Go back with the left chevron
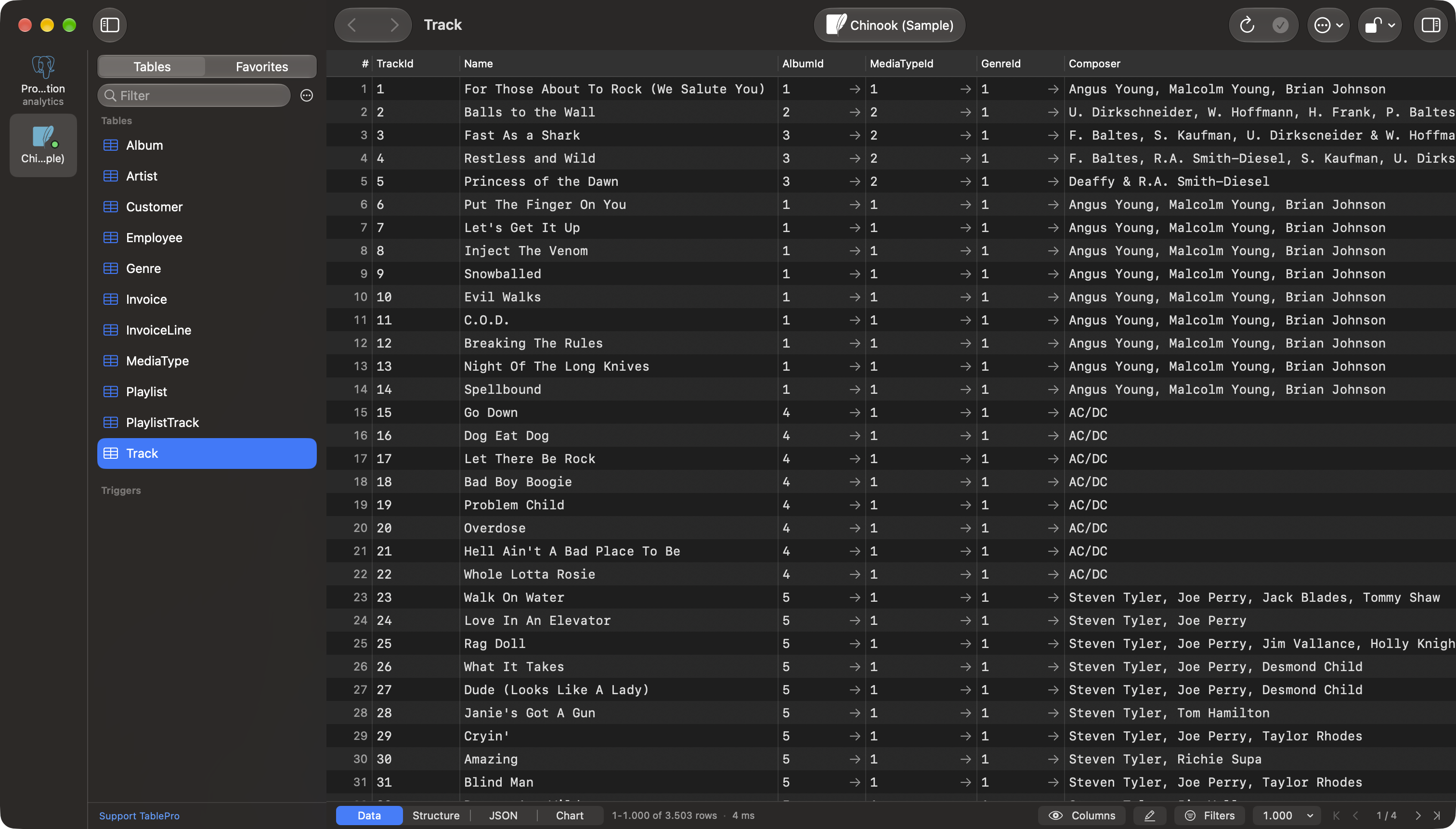 click(352, 25)
